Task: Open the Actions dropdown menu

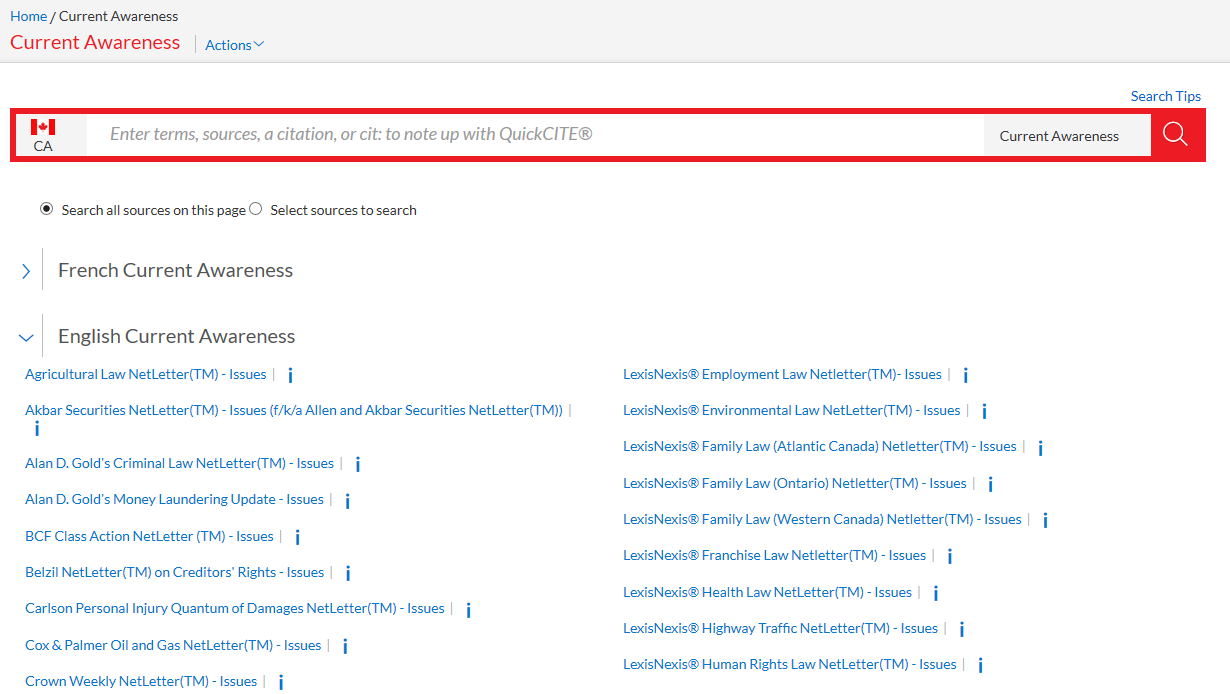Action: point(235,45)
